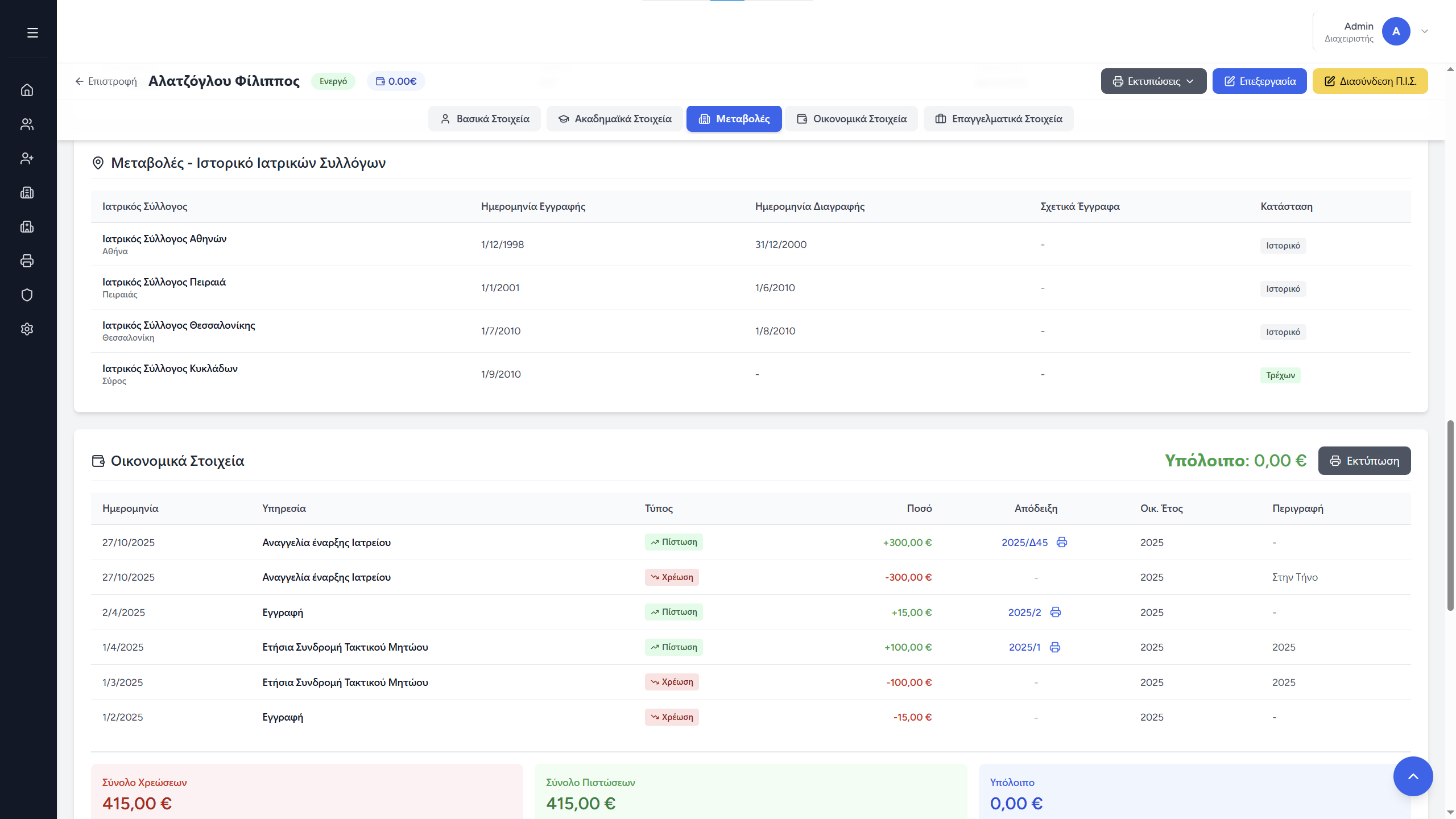Click the Επεξεργασία button

tap(1259, 81)
